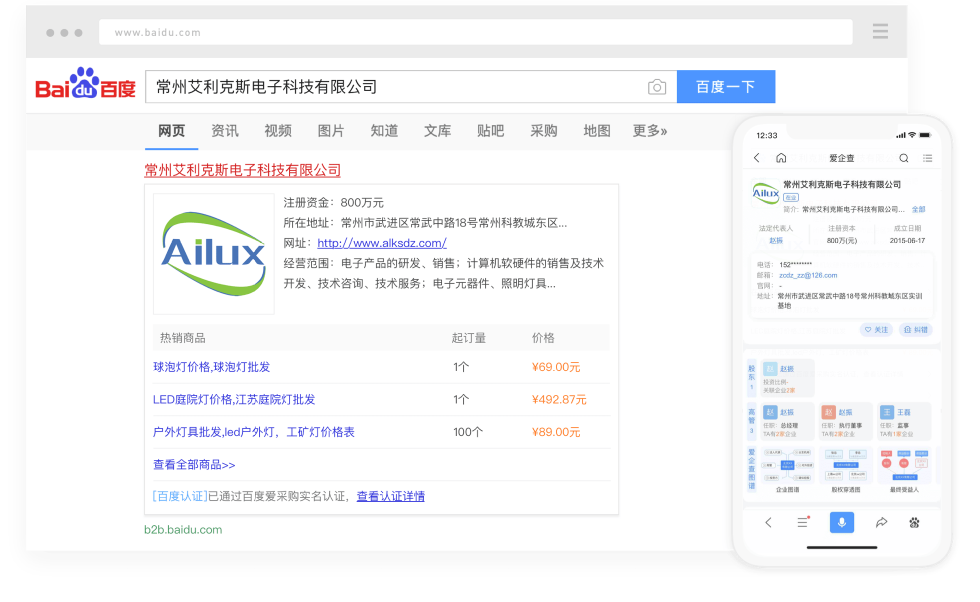Screen dimensions: 980x602
Task: Open executive card 赵振 总经理
Action: point(787,421)
